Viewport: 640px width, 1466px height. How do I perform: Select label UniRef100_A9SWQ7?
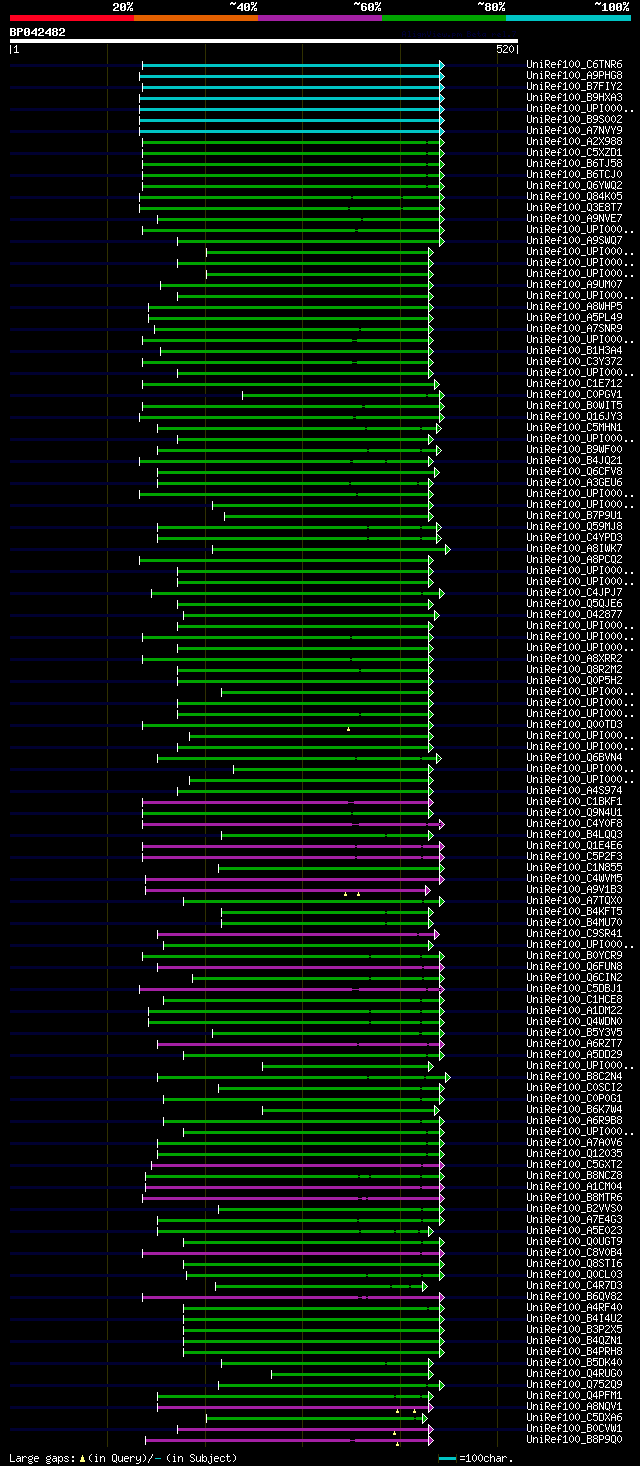click(574, 241)
